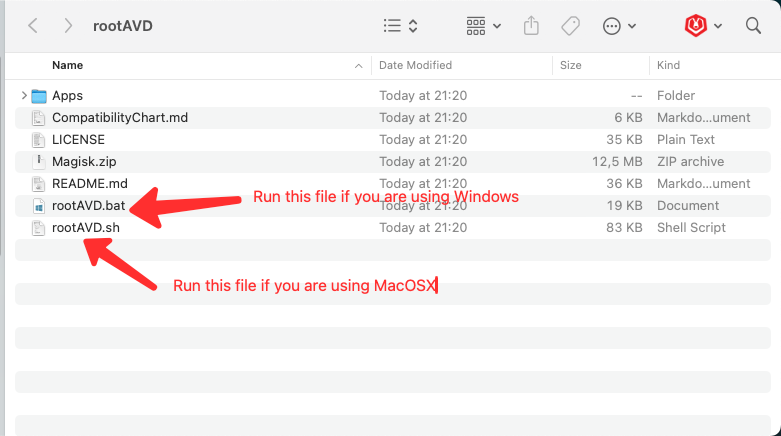Select the README.md file name
Viewport: 781px width, 436px height.
(x=90, y=183)
